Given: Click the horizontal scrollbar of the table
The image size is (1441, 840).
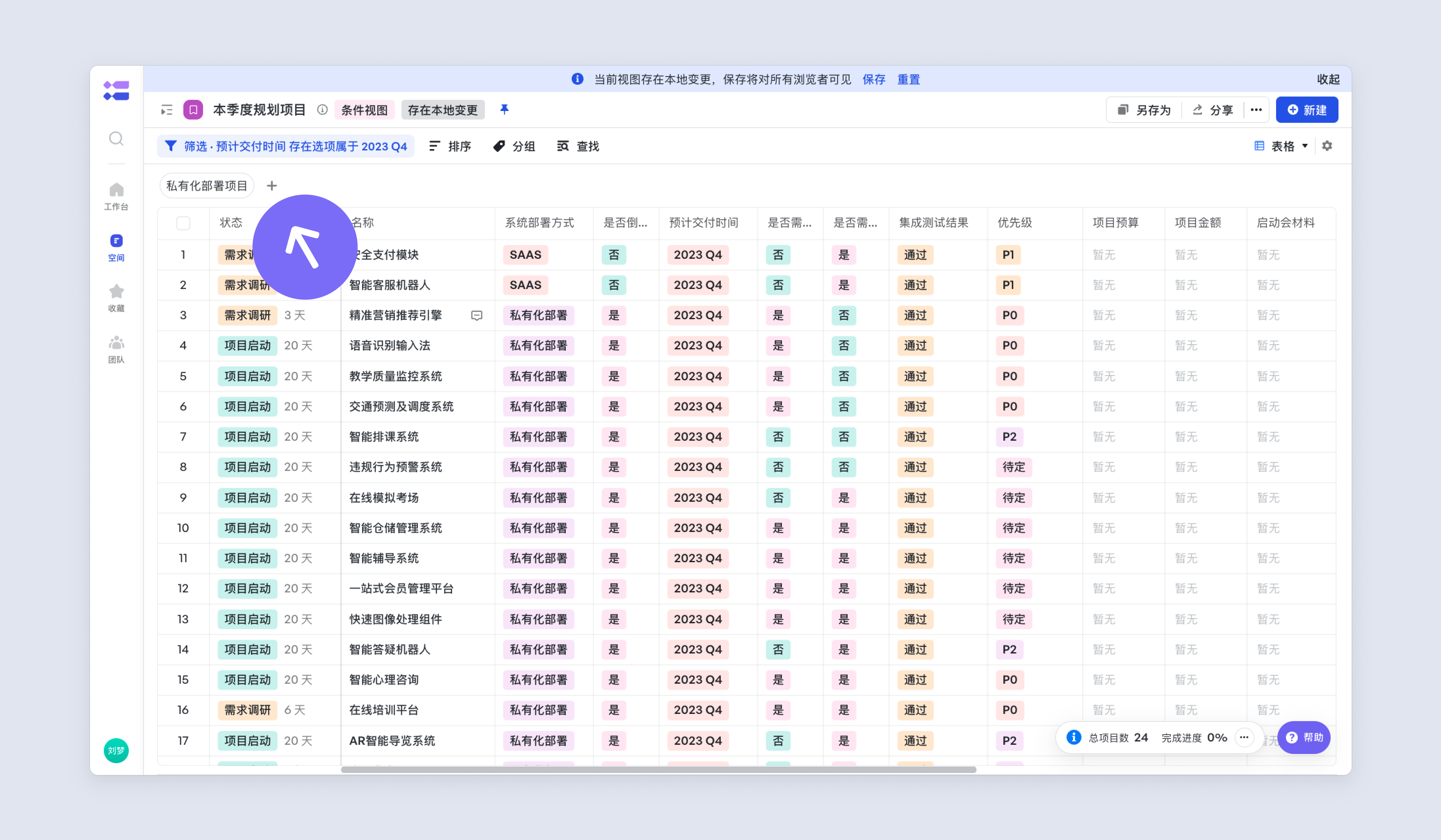Looking at the screenshot, I should point(658,770).
